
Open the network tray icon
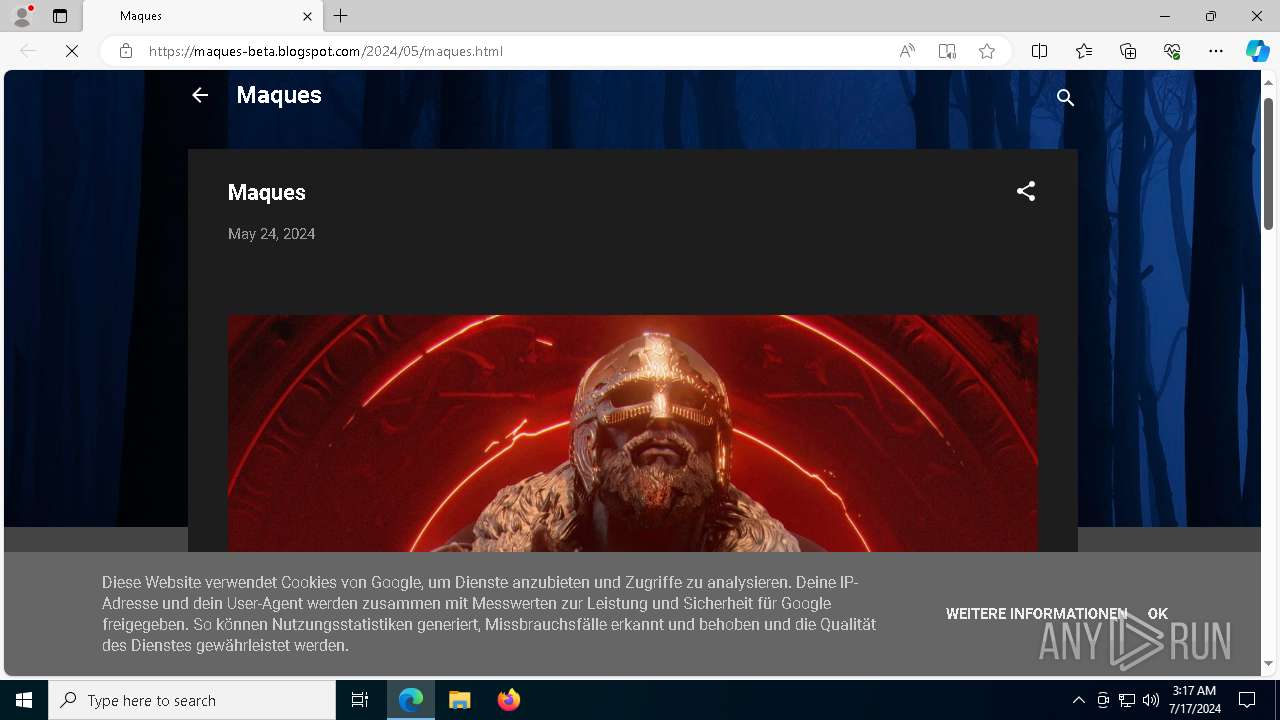point(1127,700)
